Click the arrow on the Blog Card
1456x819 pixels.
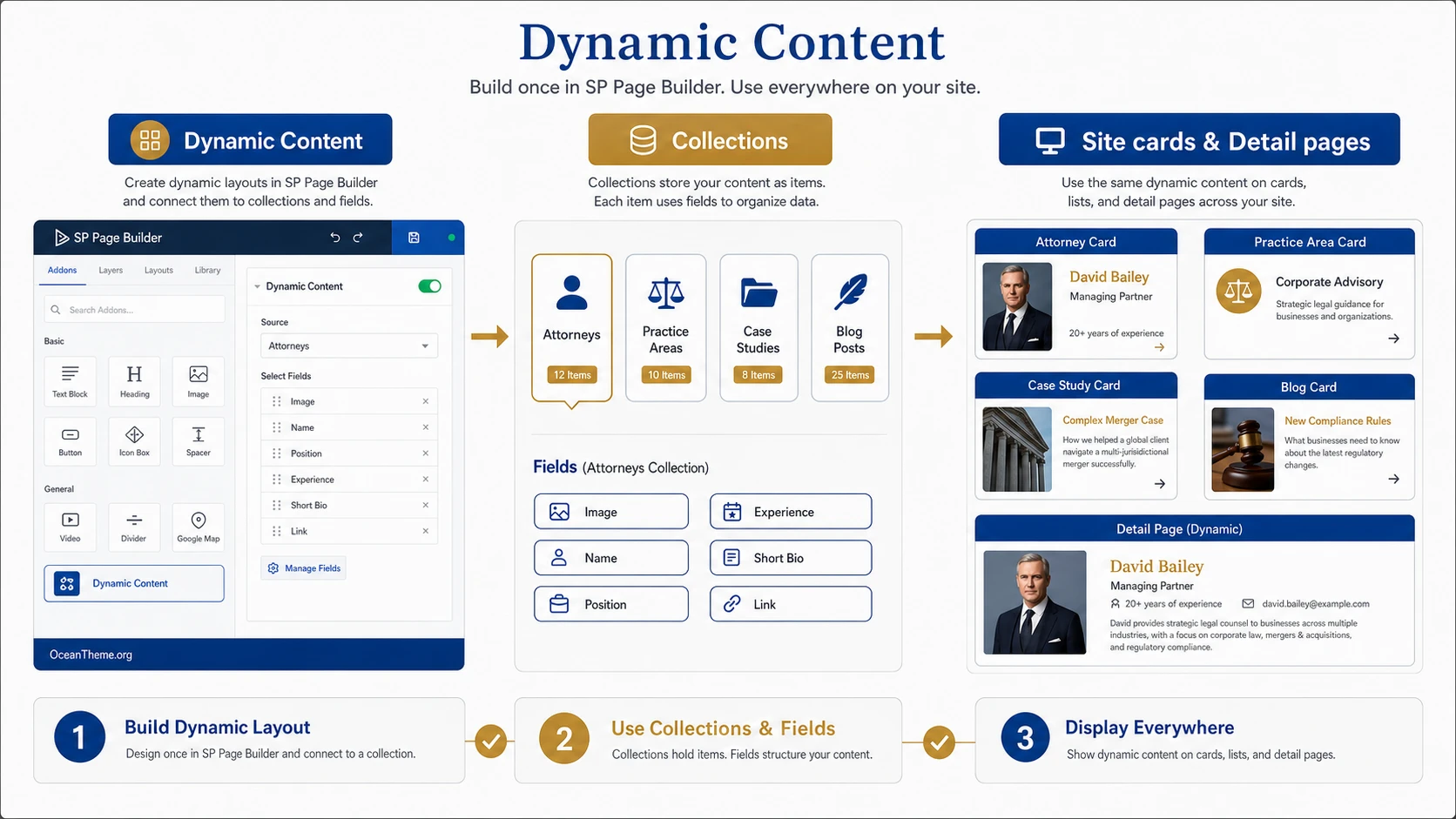click(x=1394, y=479)
